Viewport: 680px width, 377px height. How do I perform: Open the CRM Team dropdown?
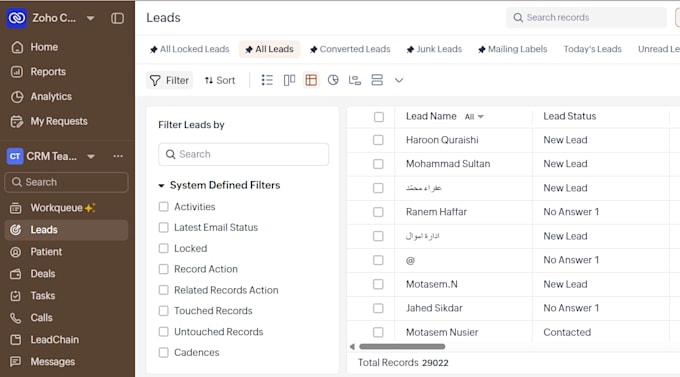(91, 156)
